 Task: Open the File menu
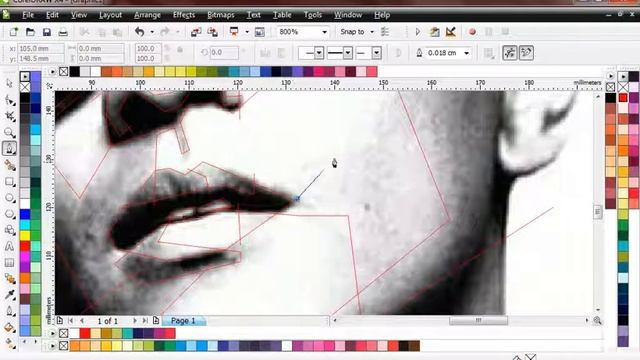click(28, 15)
